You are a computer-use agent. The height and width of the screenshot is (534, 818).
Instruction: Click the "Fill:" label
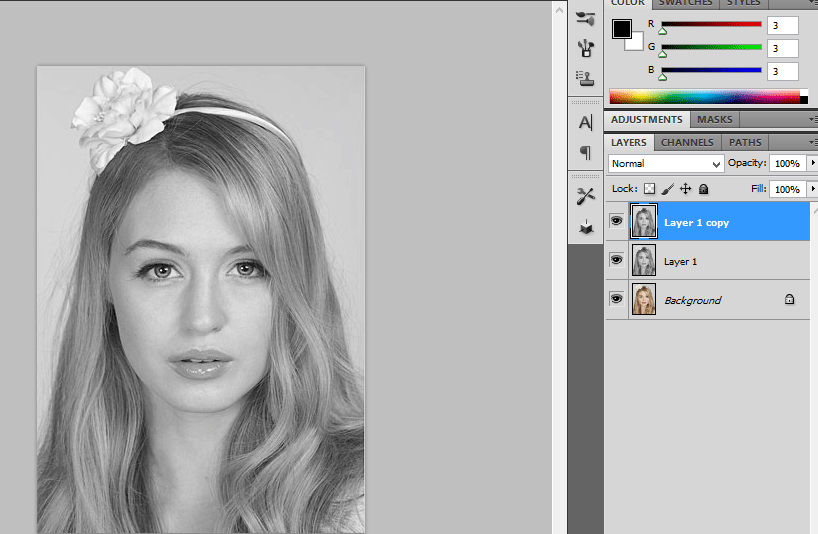click(759, 188)
